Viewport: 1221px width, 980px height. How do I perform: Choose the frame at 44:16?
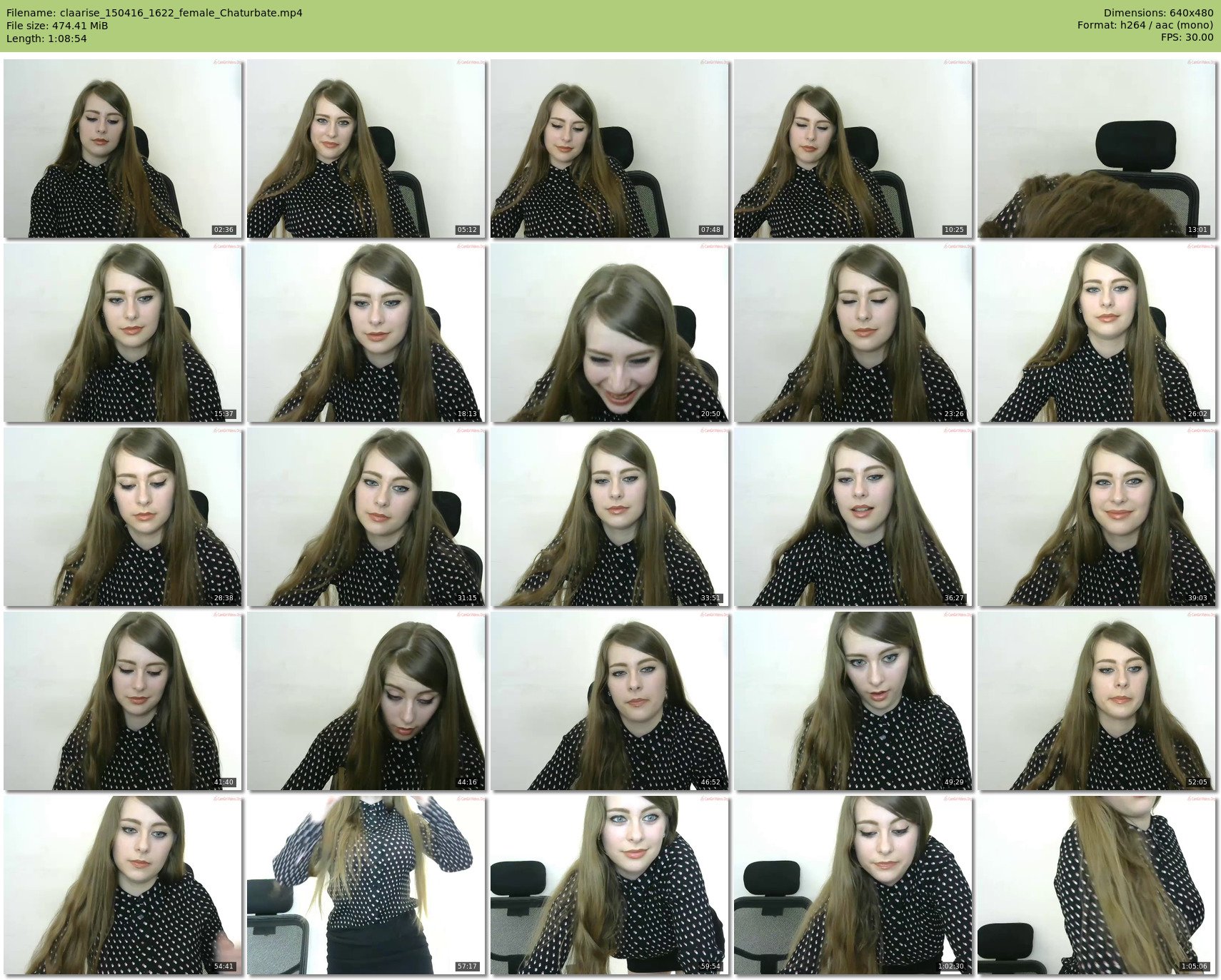[x=366, y=701]
